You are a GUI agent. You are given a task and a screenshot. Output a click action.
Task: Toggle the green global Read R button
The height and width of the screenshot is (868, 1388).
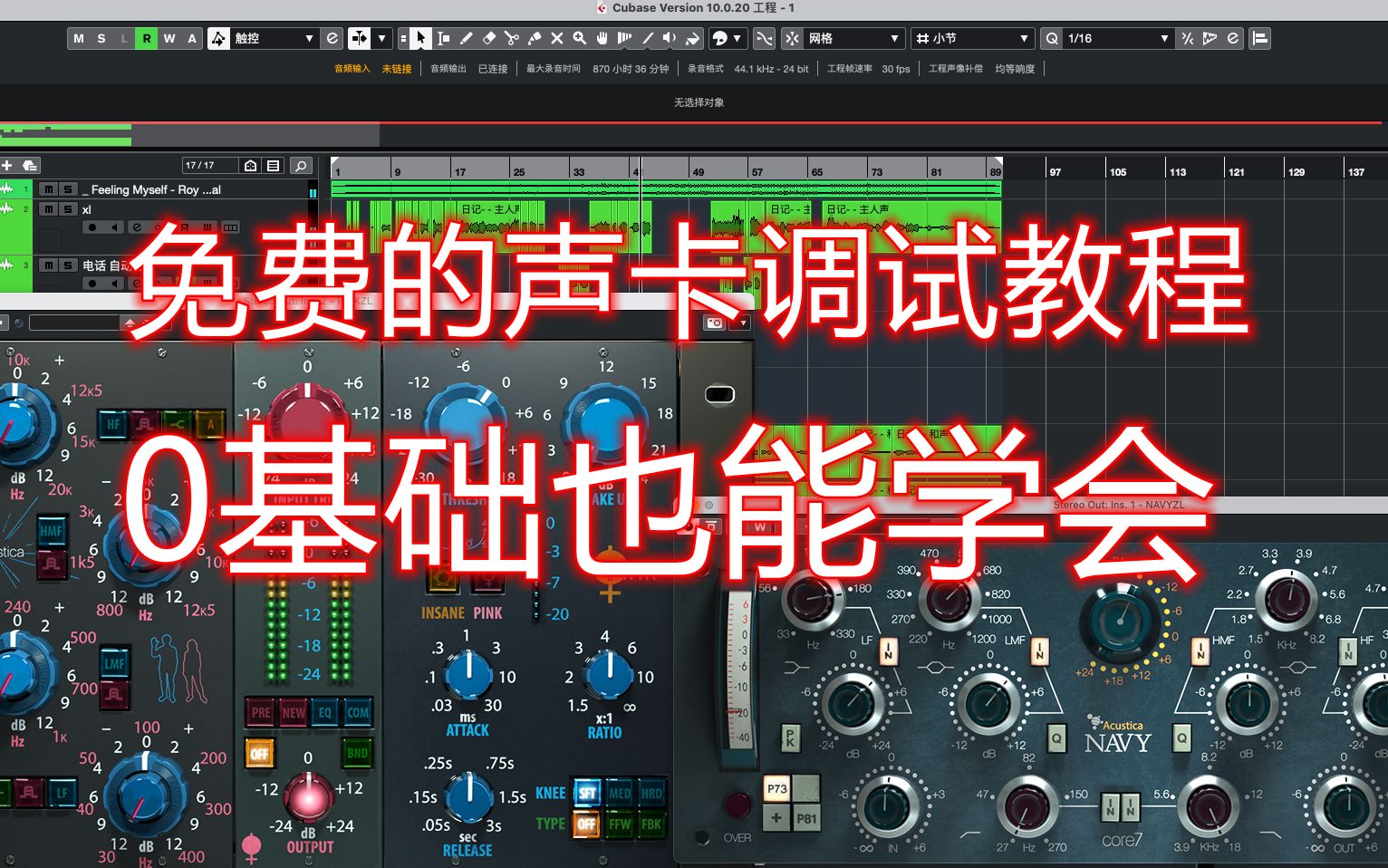click(x=147, y=38)
